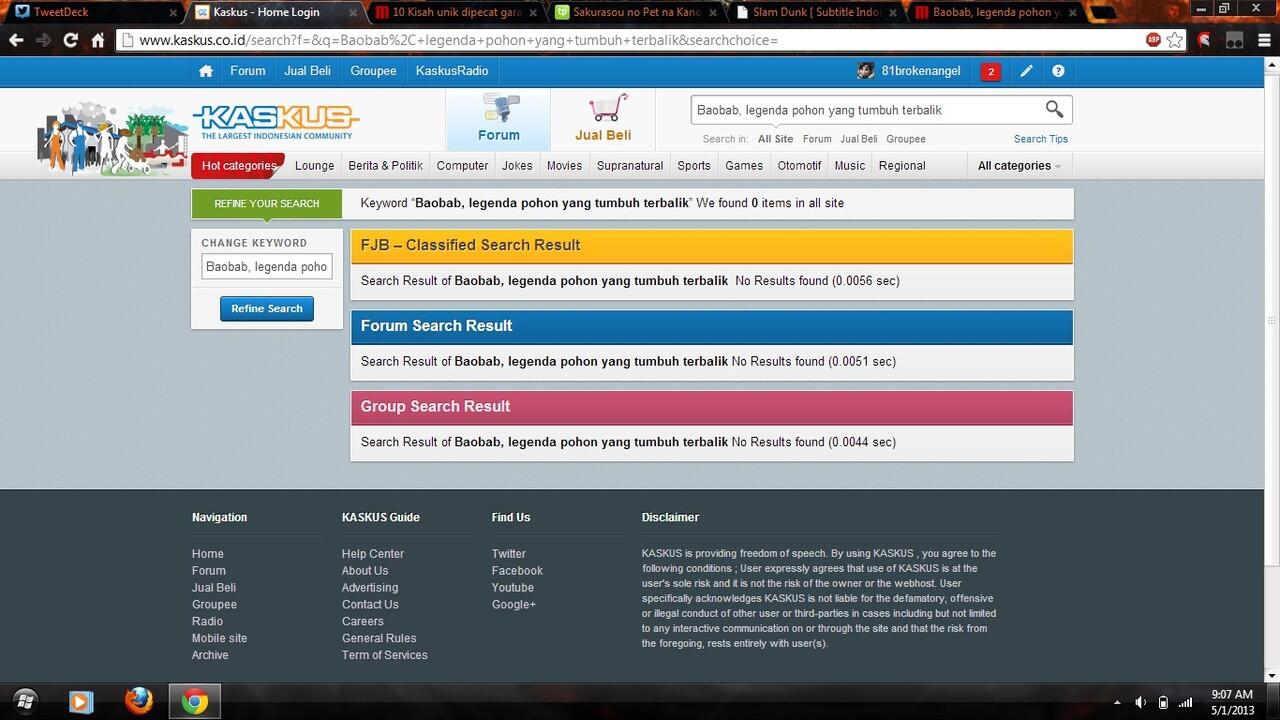Click the REFINE YOUR SEARCH header
The image size is (1280, 720).
pyautogui.click(x=267, y=204)
